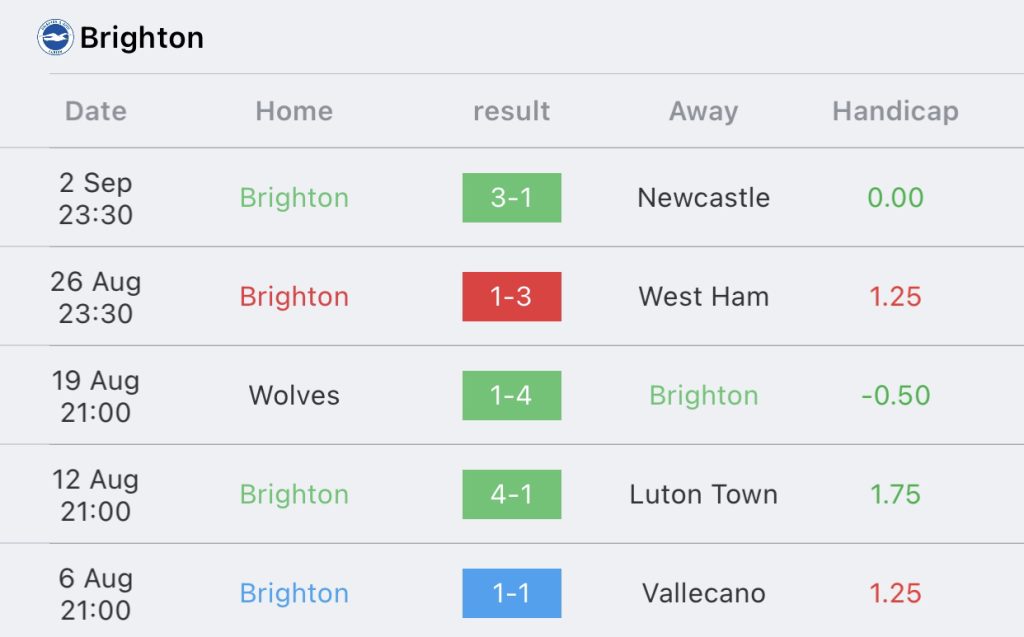Viewport: 1024px width, 637px height.
Task: Click the -0.50 handicap value
Action: (x=895, y=395)
